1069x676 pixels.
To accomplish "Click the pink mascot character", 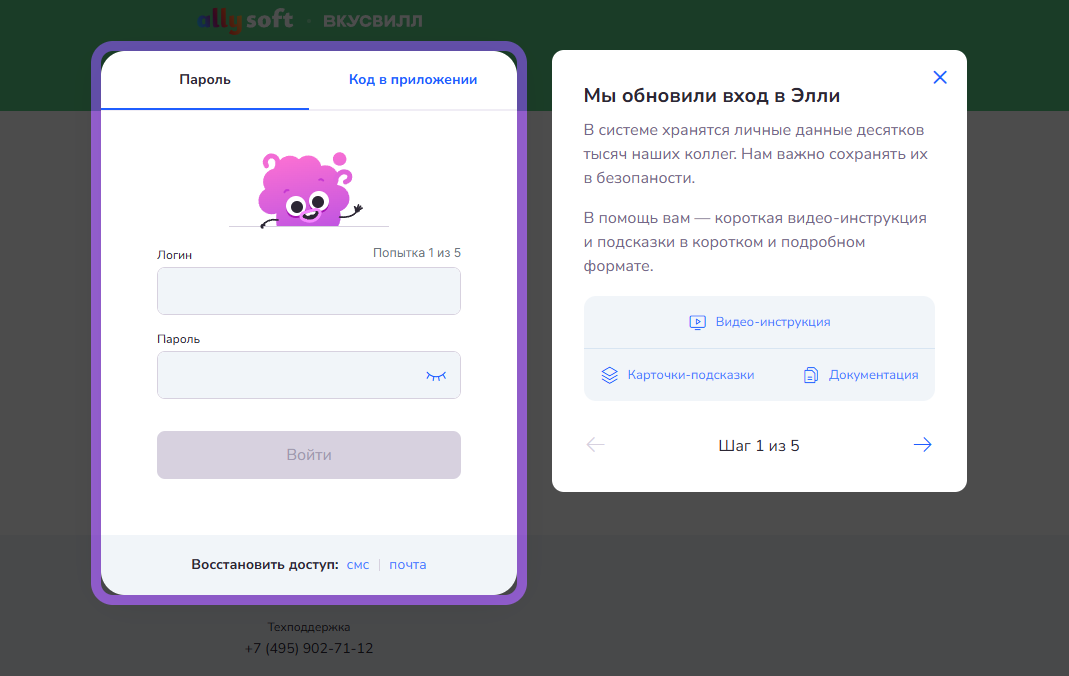I will click(304, 190).
